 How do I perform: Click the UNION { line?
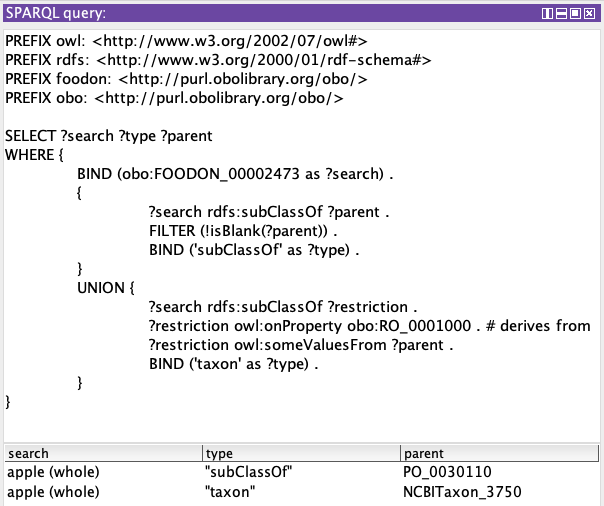(x=106, y=288)
